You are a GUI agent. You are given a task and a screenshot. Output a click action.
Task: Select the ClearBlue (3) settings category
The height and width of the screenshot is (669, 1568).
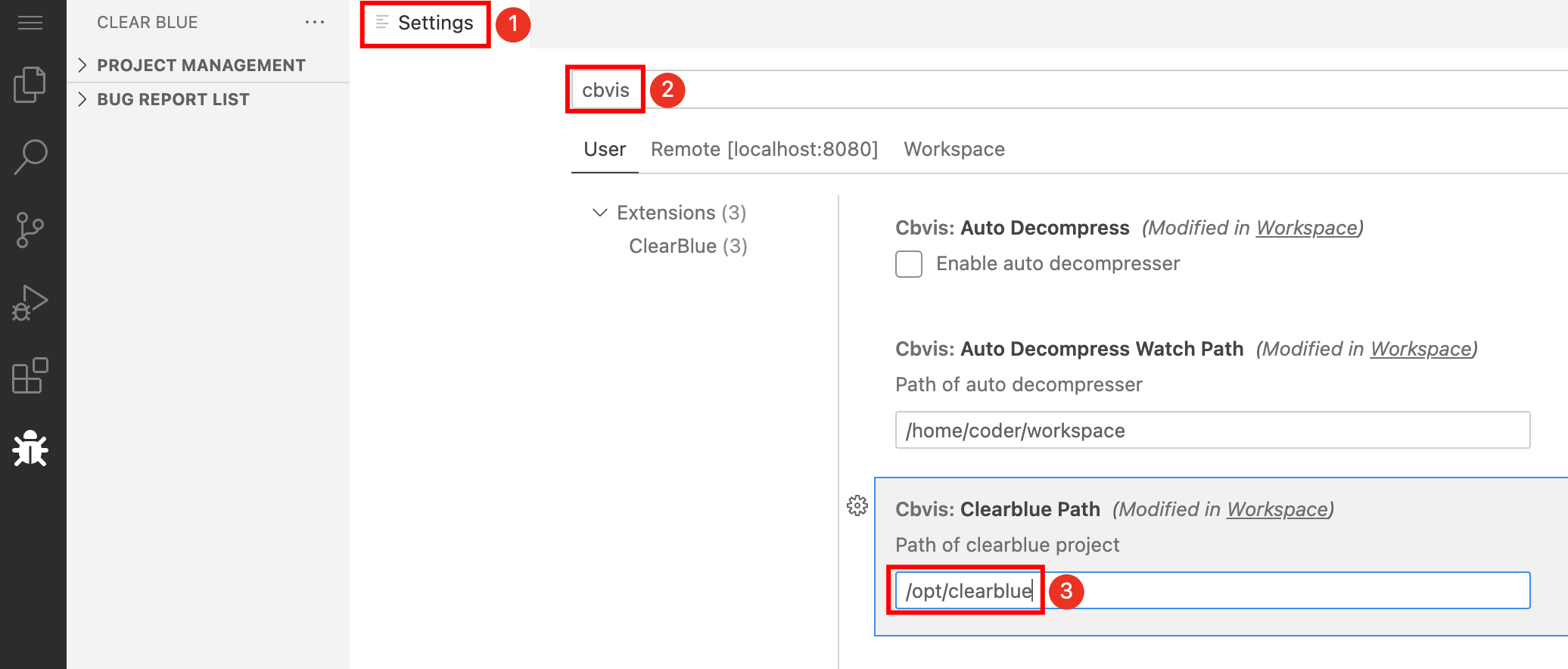click(x=687, y=246)
